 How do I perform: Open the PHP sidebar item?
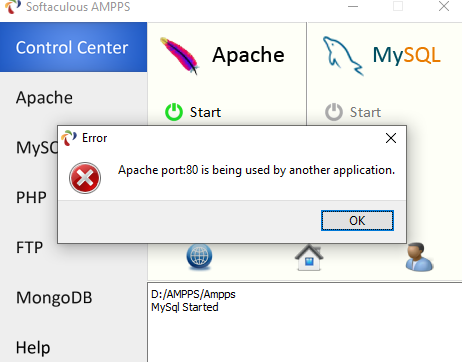pyautogui.click(x=31, y=197)
